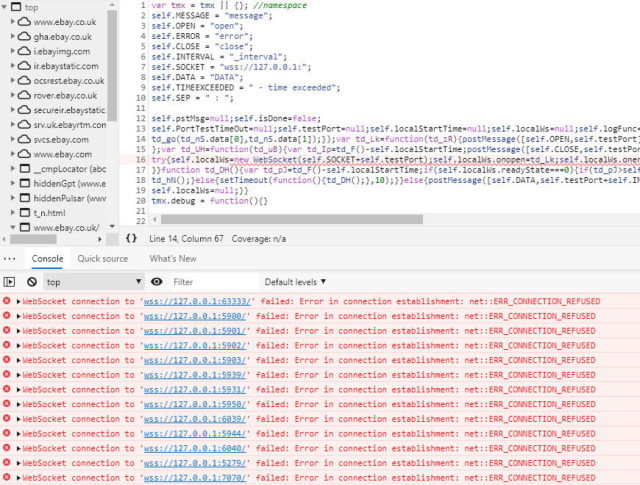Expand the secureir.ebaystatic node
Viewport: 640px width, 485px height.
(x=13, y=109)
